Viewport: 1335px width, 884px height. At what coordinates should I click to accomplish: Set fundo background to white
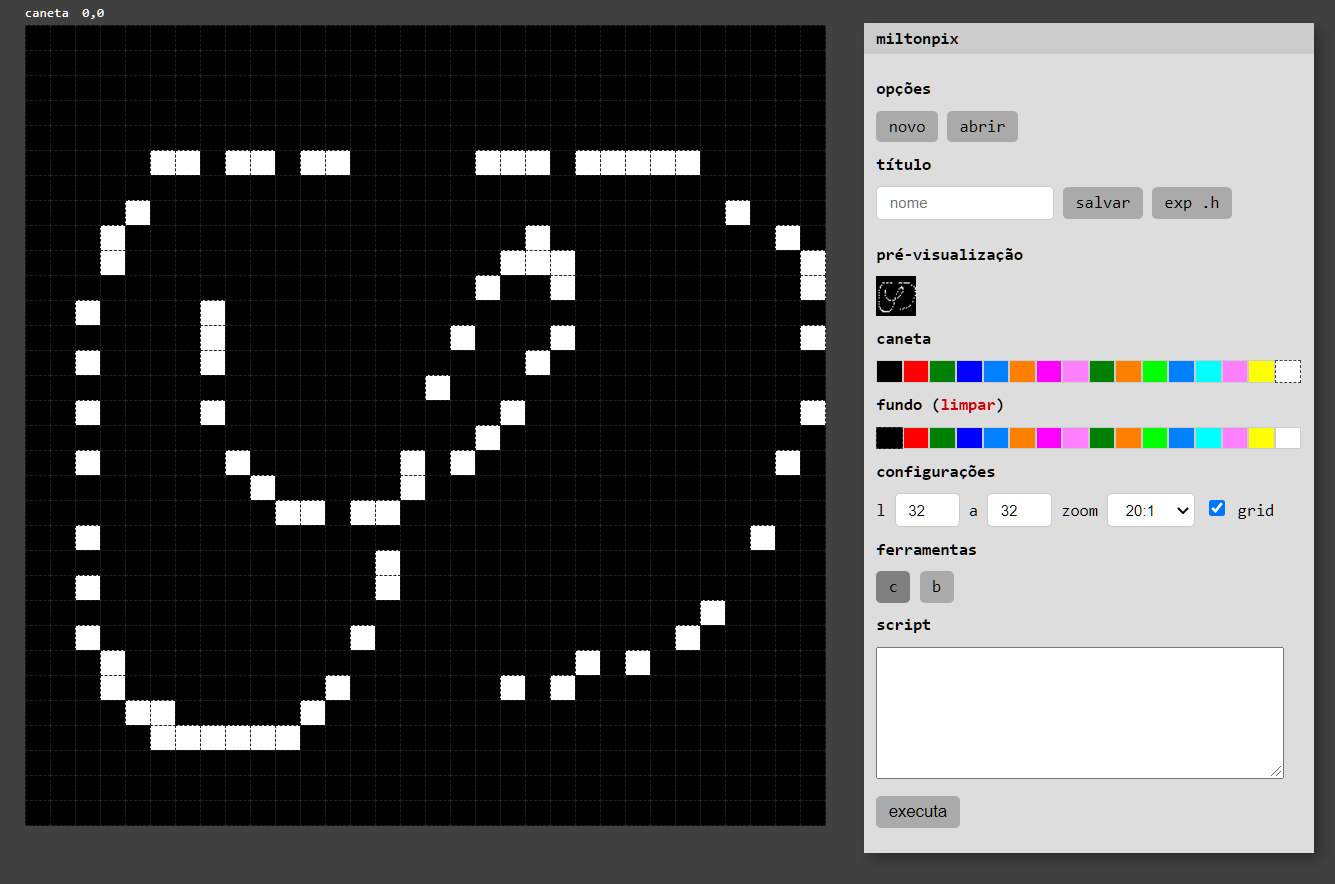1288,438
